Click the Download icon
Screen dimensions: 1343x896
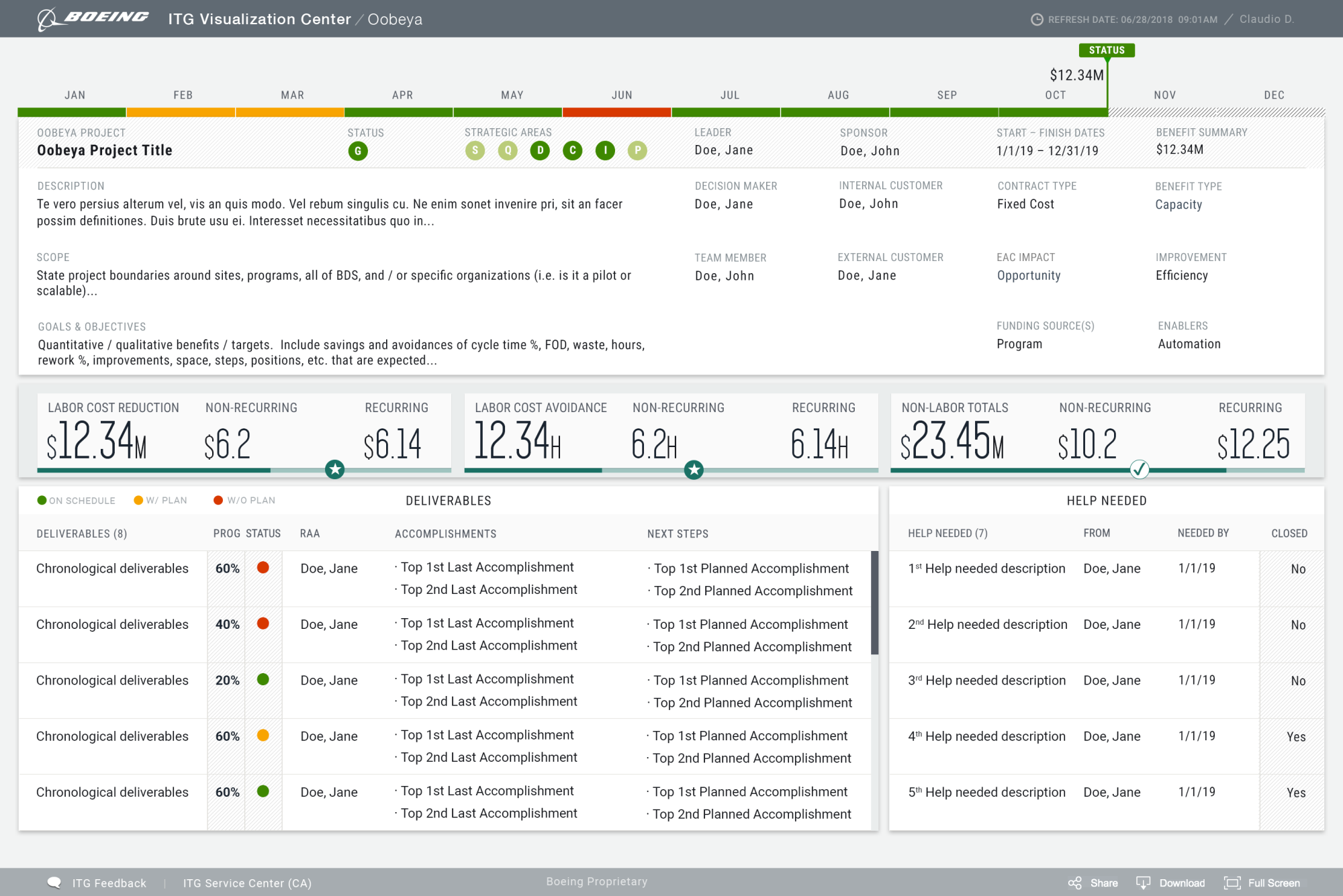(1143, 883)
